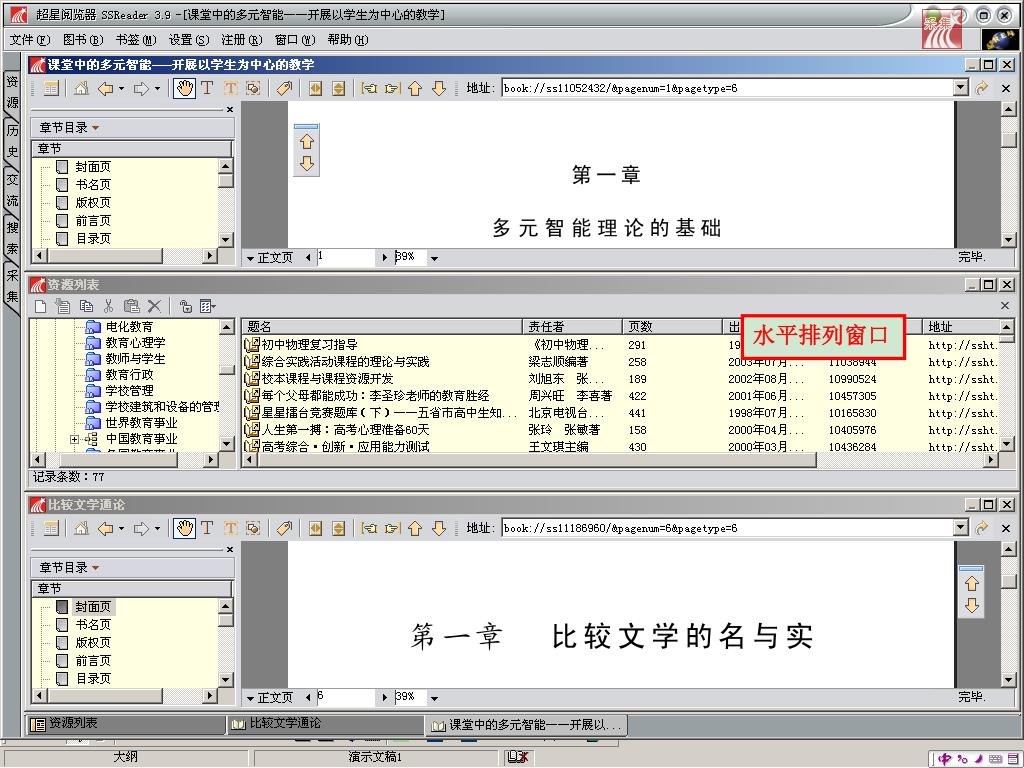
Task: Click page number field in top reader
Action: click(x=345, y=257)
